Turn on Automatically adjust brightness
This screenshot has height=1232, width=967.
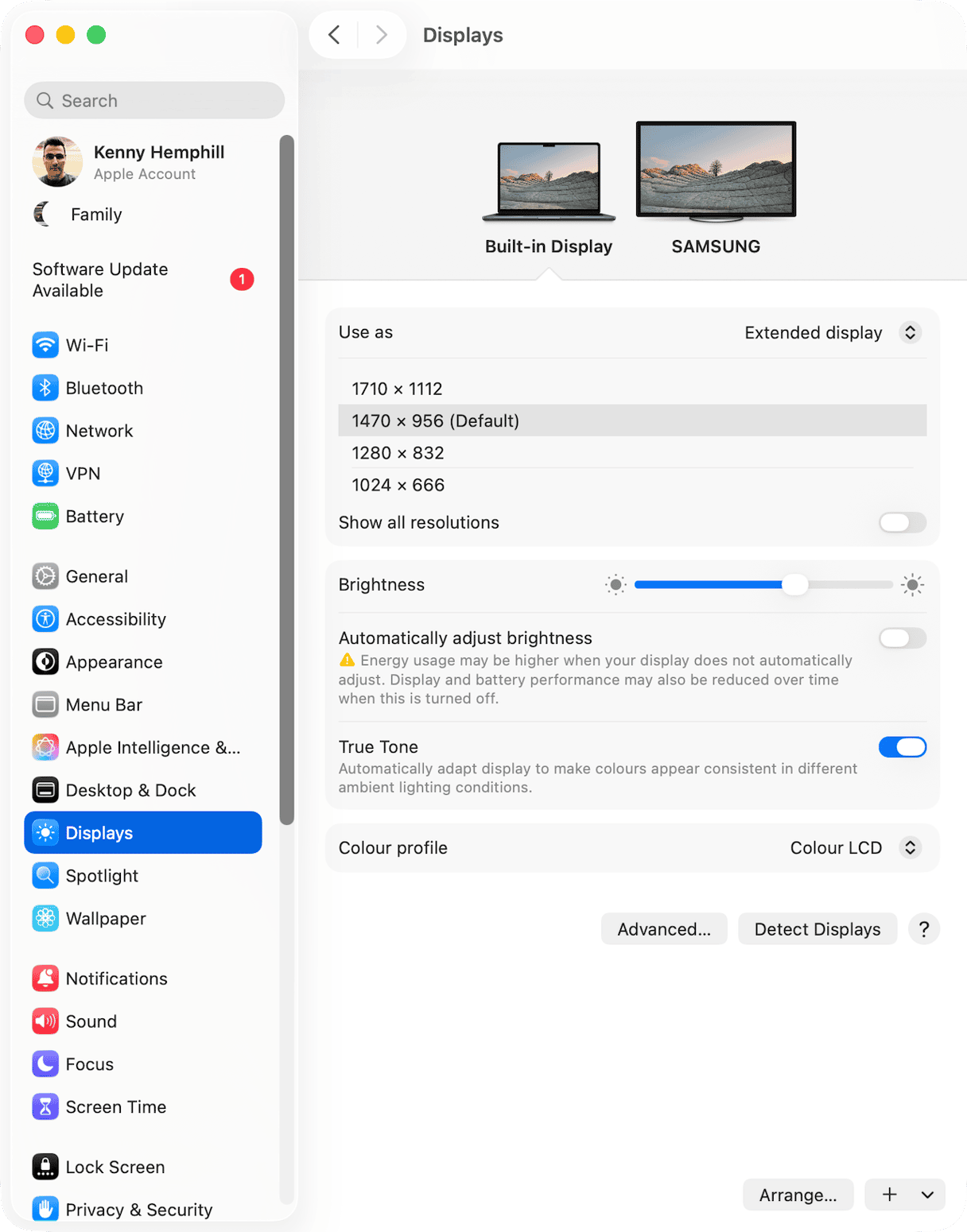pos(902,638)
